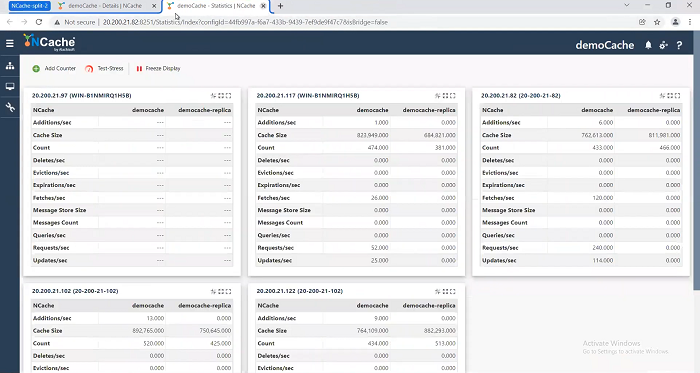Click first icon in 20.200.21.117 panel header

(x=438, y=95)
